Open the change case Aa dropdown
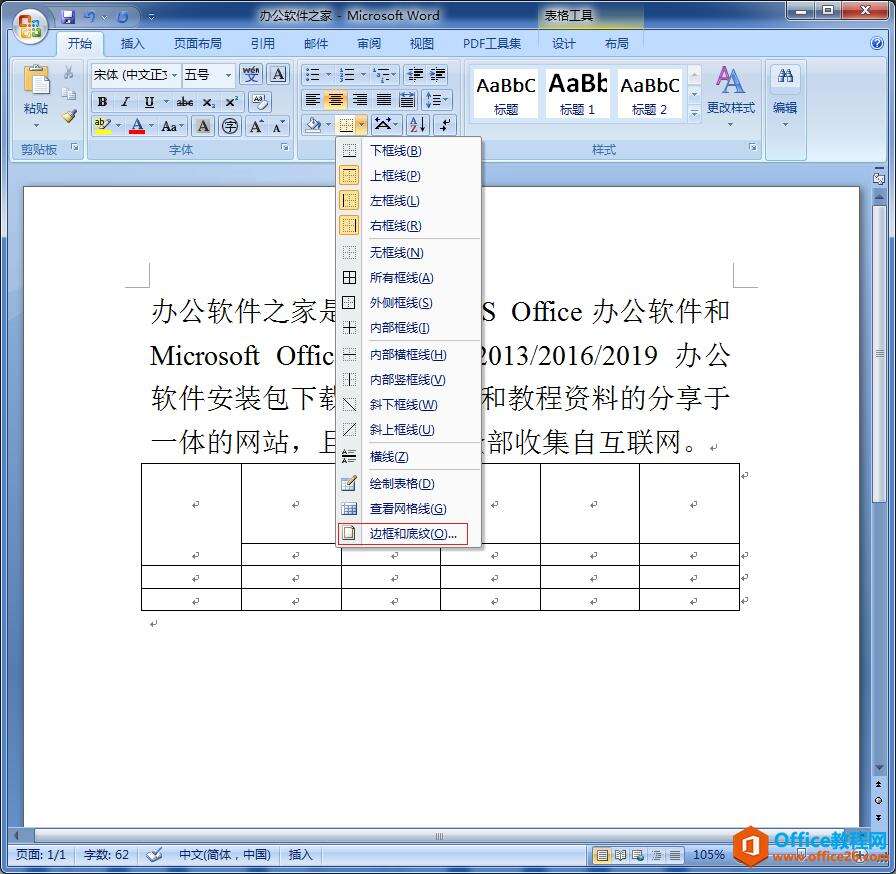 coord(171,126)
